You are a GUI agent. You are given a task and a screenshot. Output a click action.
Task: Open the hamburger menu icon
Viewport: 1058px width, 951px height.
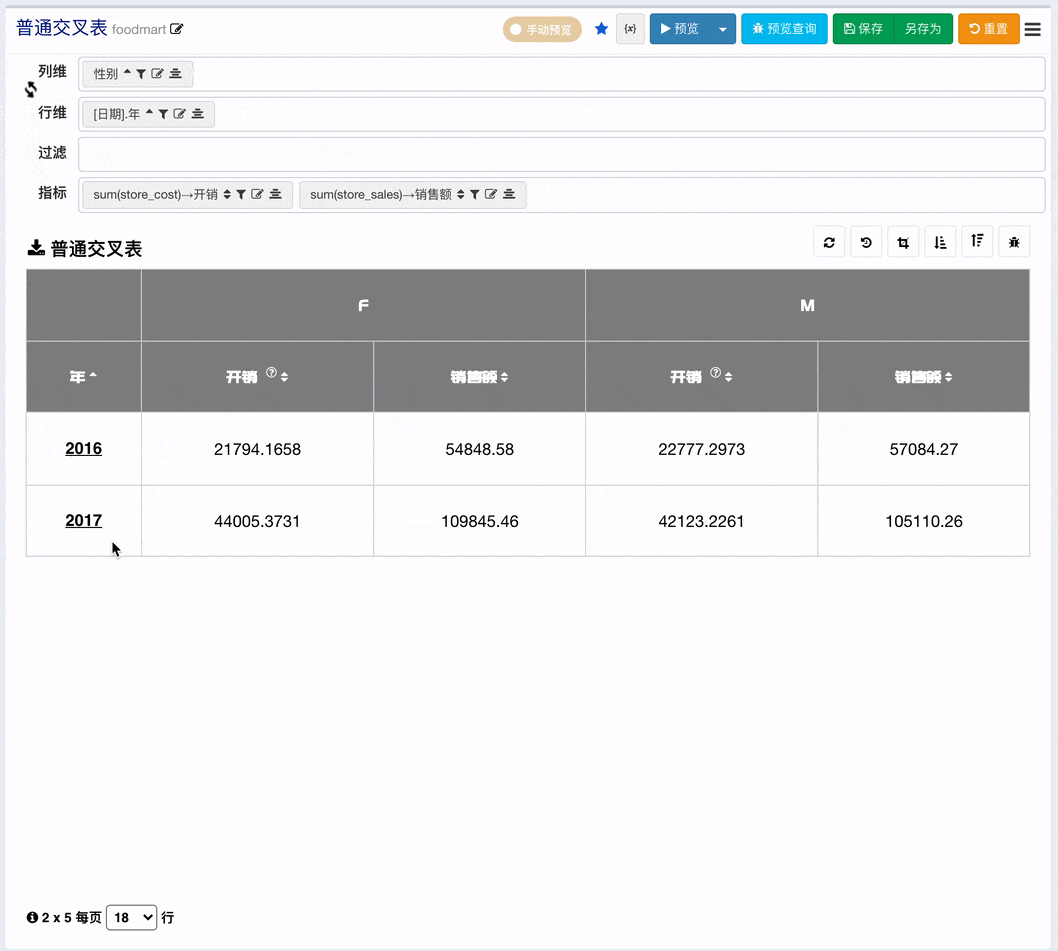click(x=1032, y=29)
